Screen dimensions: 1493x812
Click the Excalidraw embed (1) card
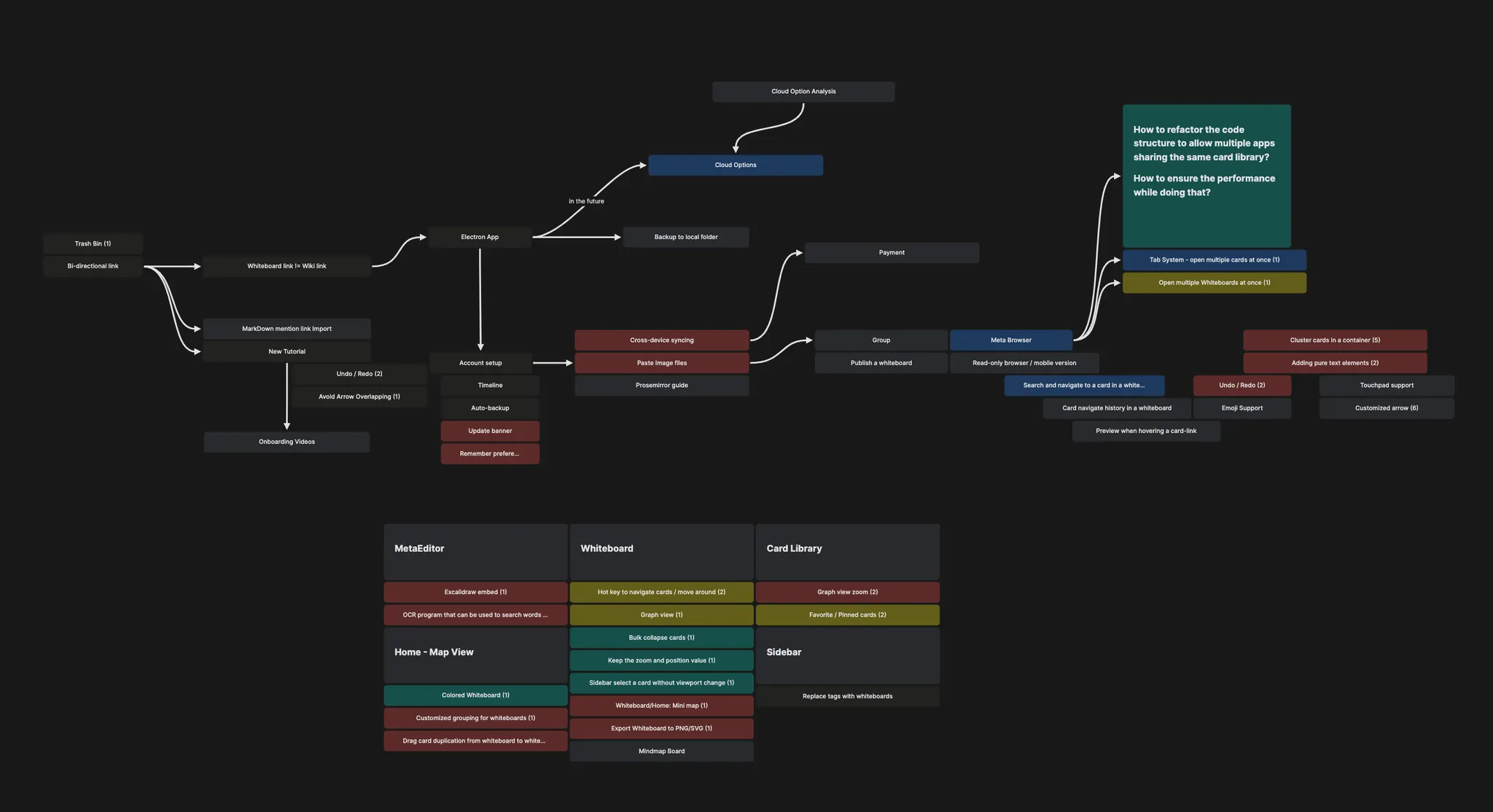click(x=475, y=592)
